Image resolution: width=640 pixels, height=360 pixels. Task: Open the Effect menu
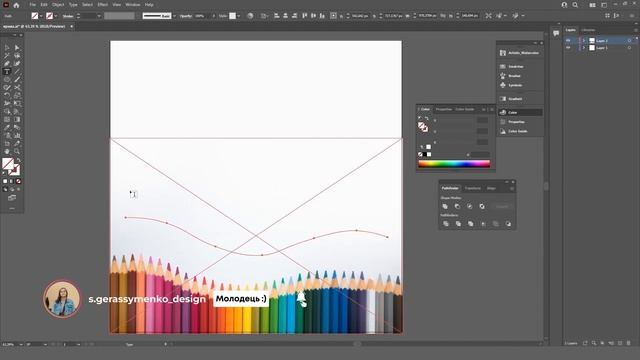click(x=102, y=4)
